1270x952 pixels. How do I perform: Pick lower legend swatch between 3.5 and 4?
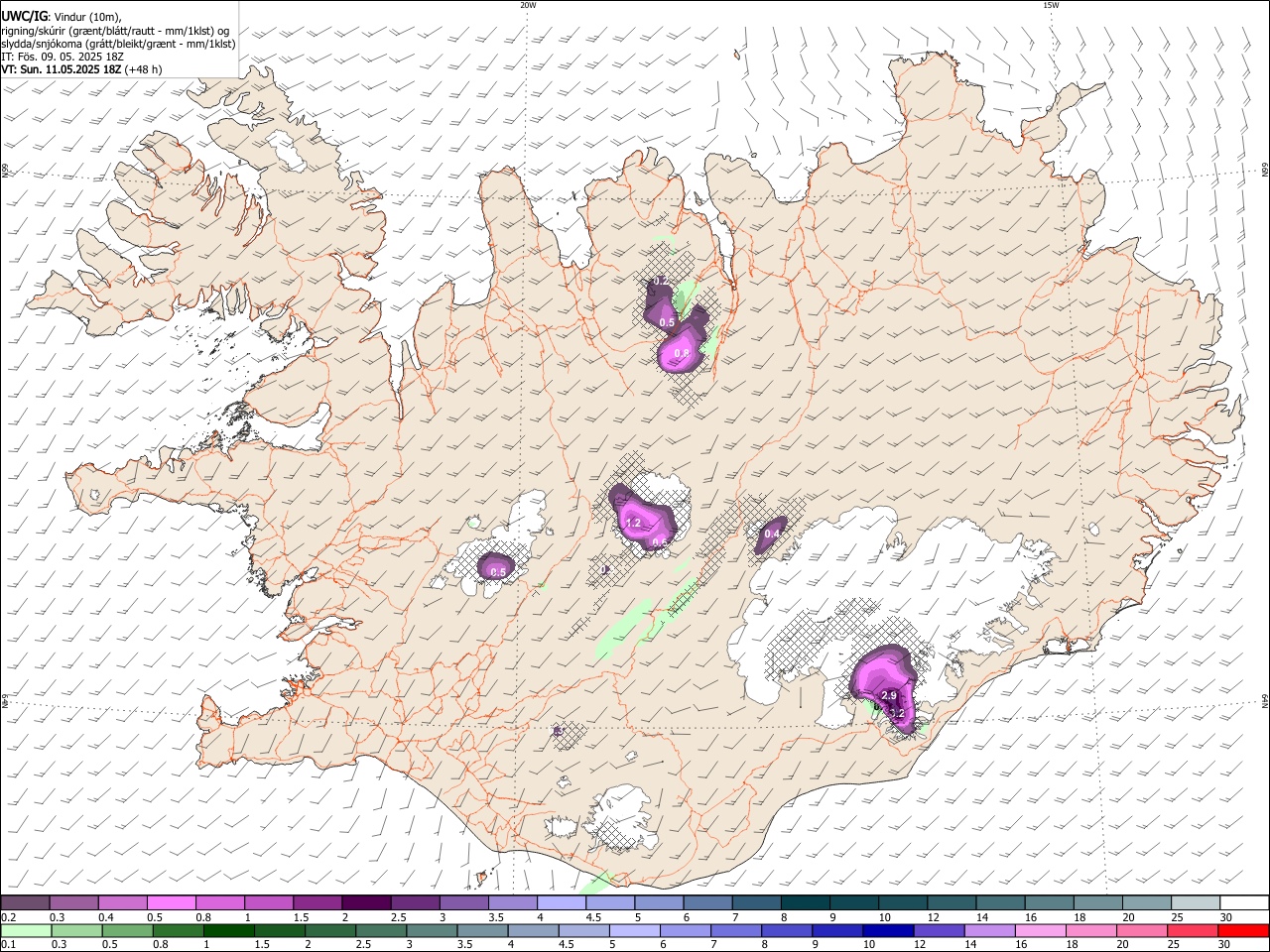pyautogui.click(x=482, y=931)
